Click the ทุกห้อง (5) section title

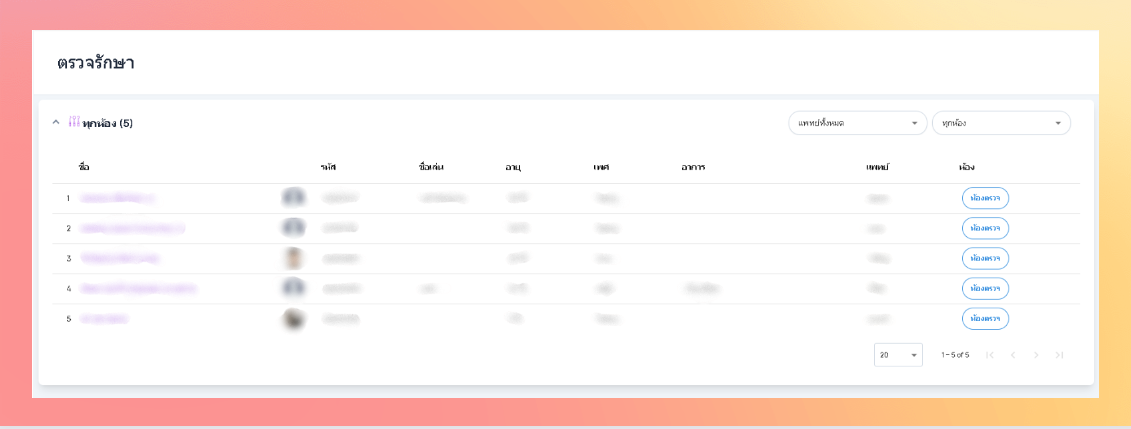point(107,123)
